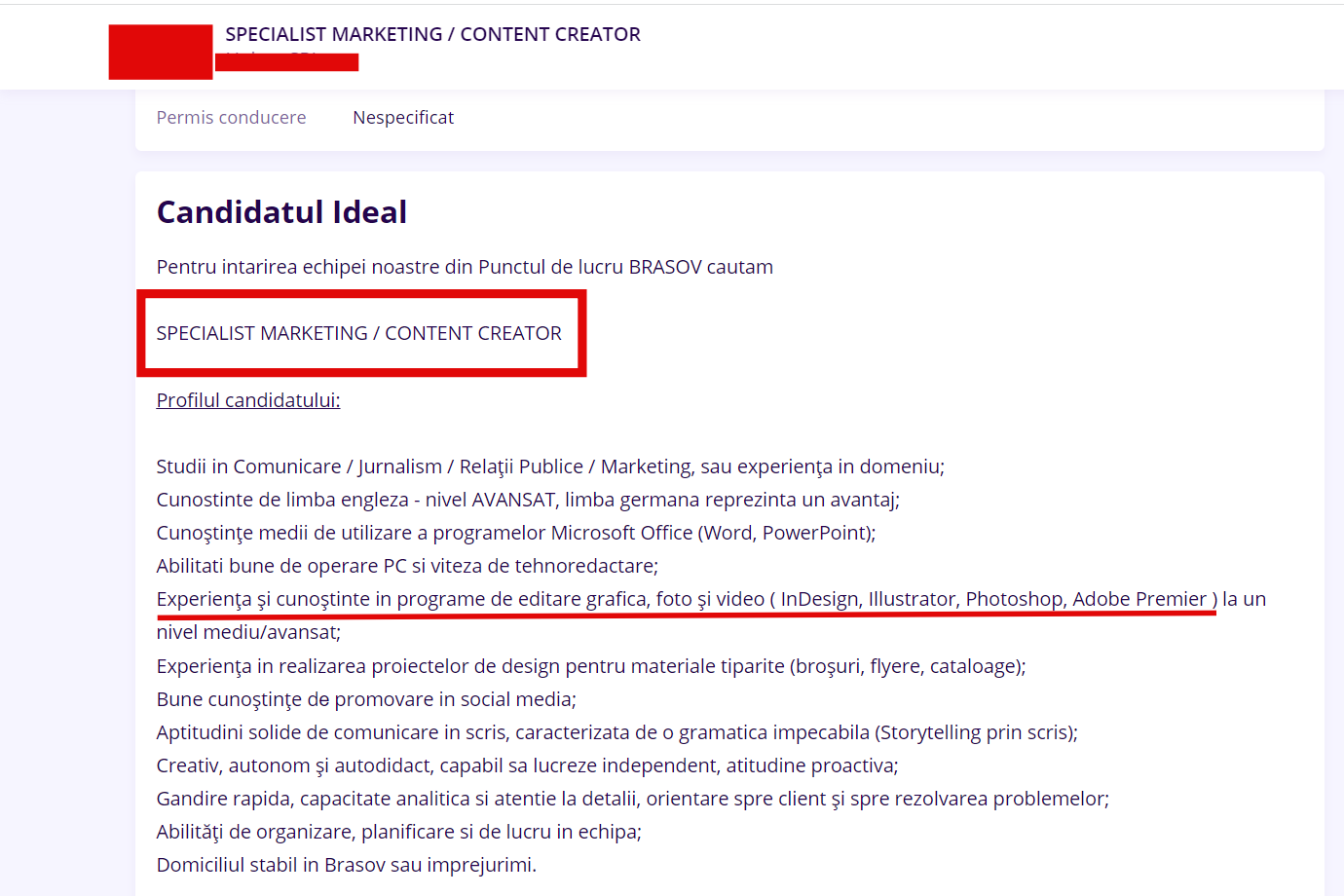Click the Punctul de lucru BRASOV sentence
The image size is (1344, 896).
click(465, 267)
